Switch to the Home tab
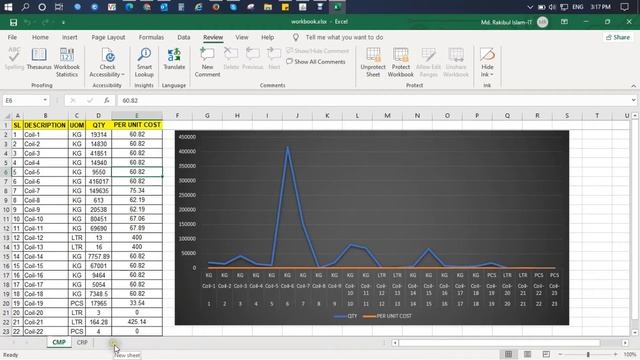The width and height of the screenshot is (640, 360). (x=40, y=37)
